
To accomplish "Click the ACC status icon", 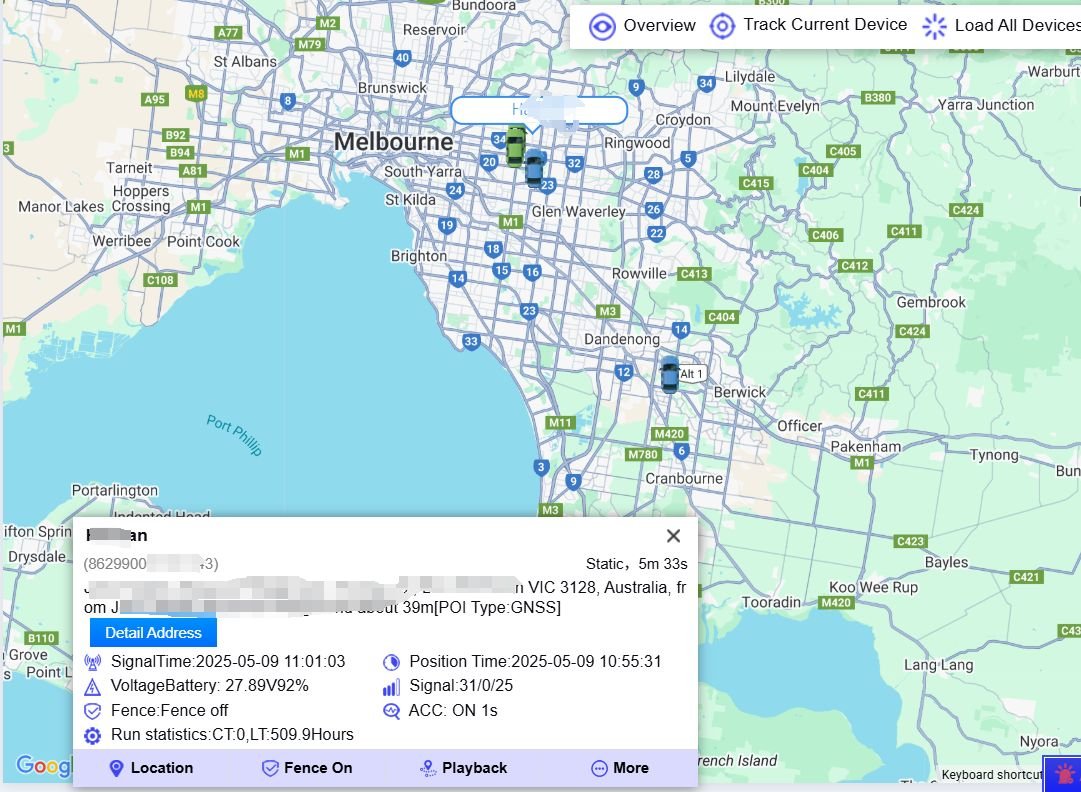I will (x=392, y=711).
